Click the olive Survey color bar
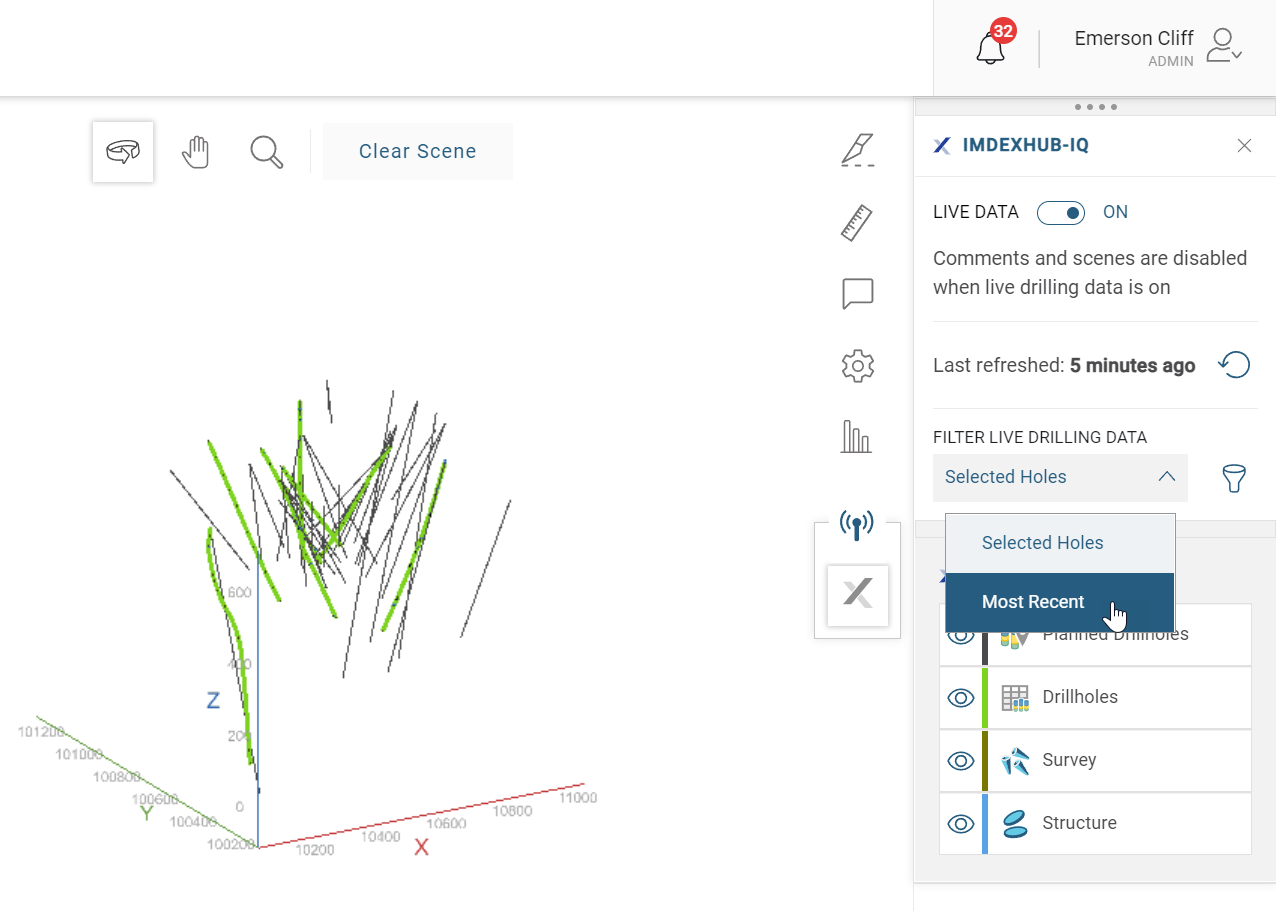The image size is (1276, 911). tap(985, 761)
